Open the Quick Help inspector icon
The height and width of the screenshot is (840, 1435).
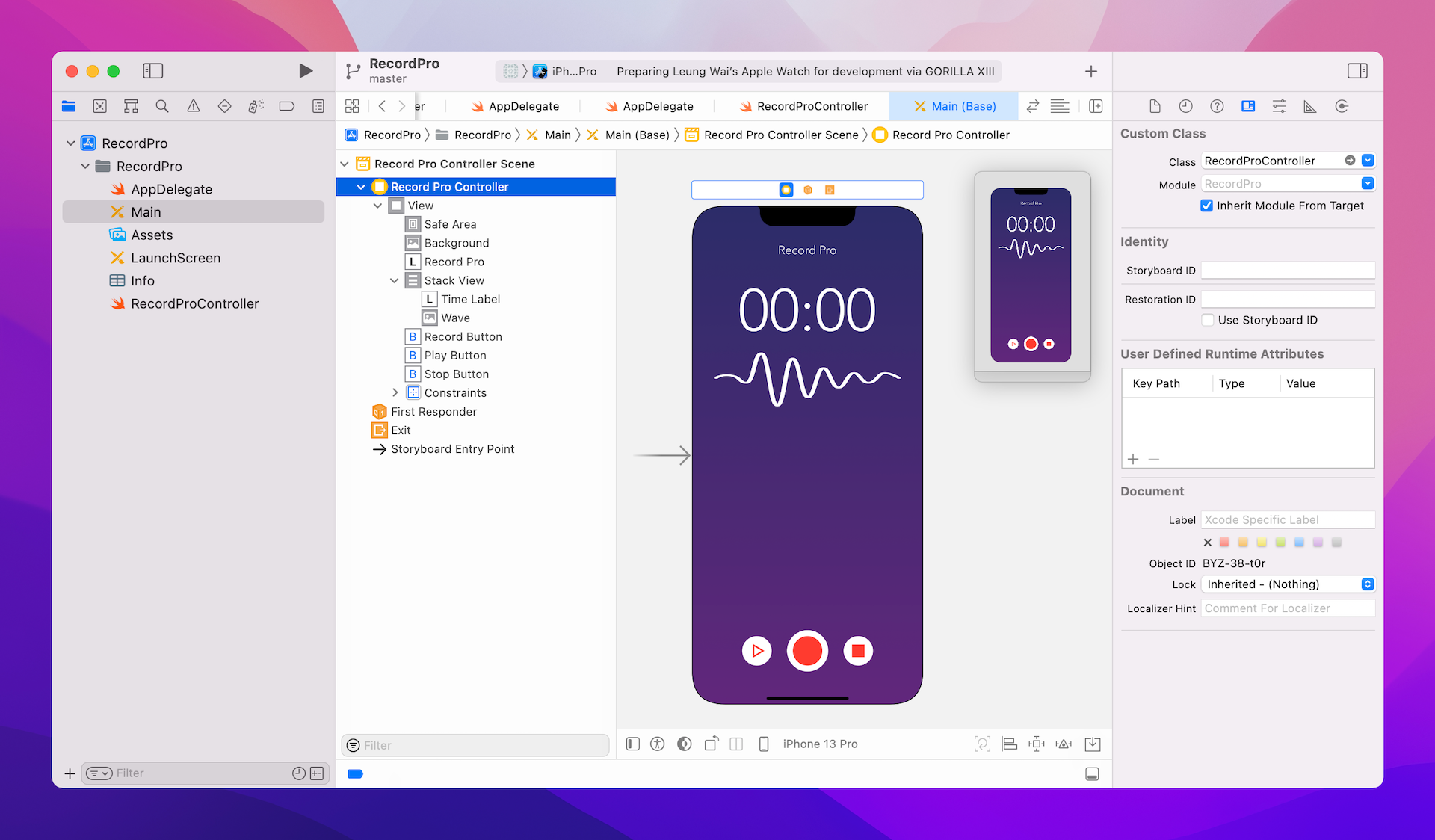(x=1217, y=106)
